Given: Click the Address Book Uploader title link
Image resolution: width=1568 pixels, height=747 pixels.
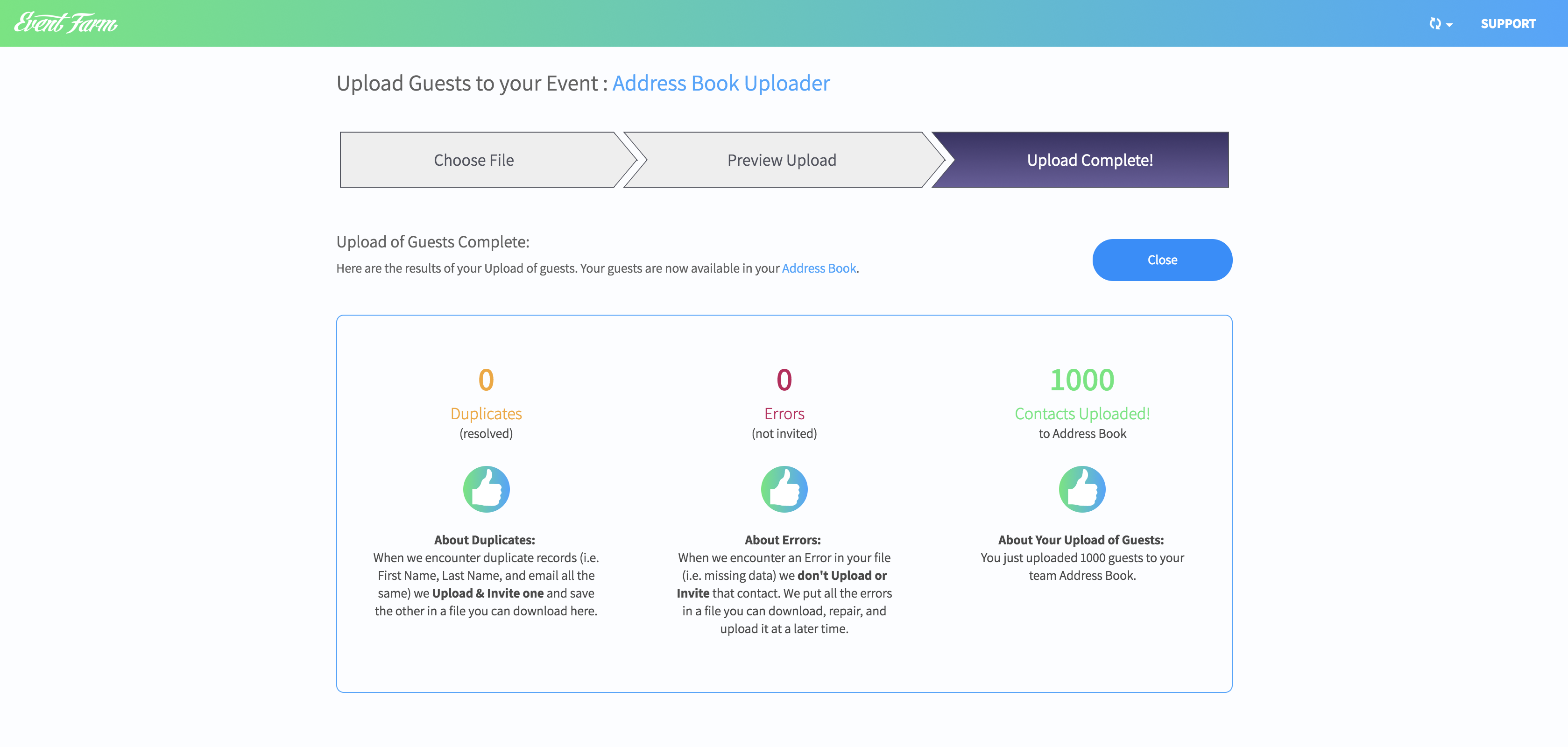Looking at the screenshot, I should [720, 83].
